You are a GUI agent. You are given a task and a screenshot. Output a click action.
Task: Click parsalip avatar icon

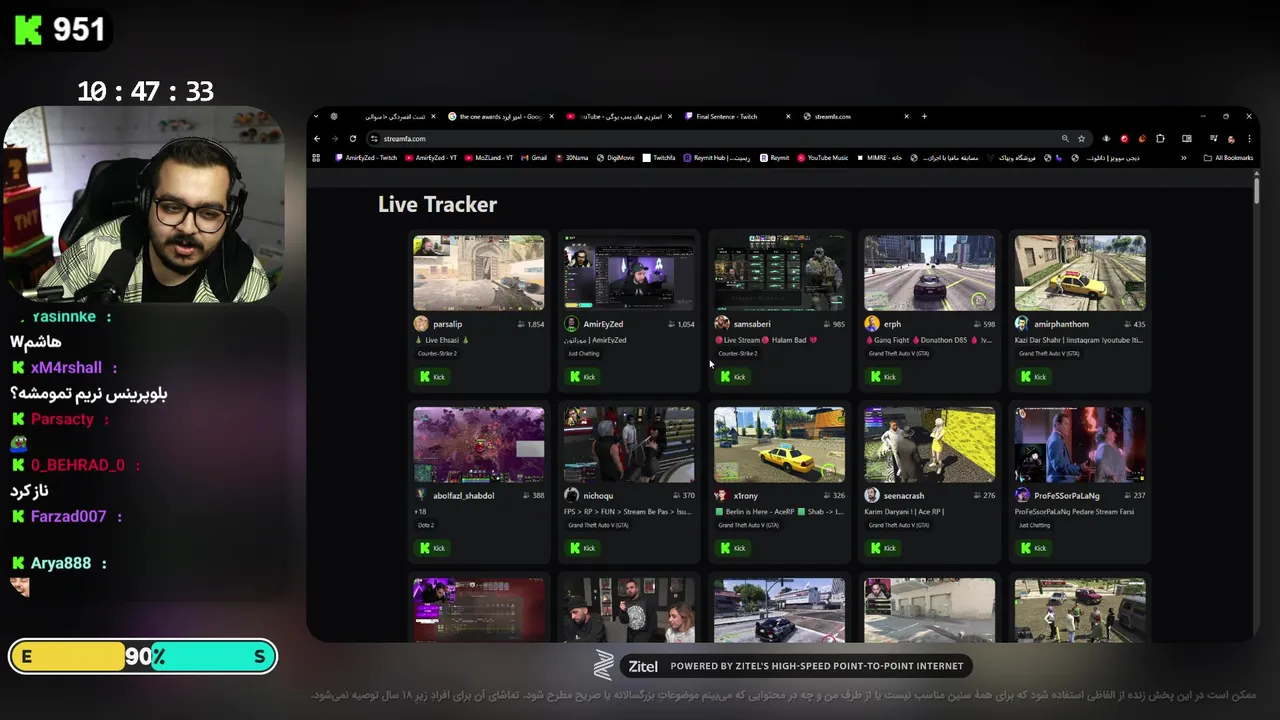tap(421, 324)
